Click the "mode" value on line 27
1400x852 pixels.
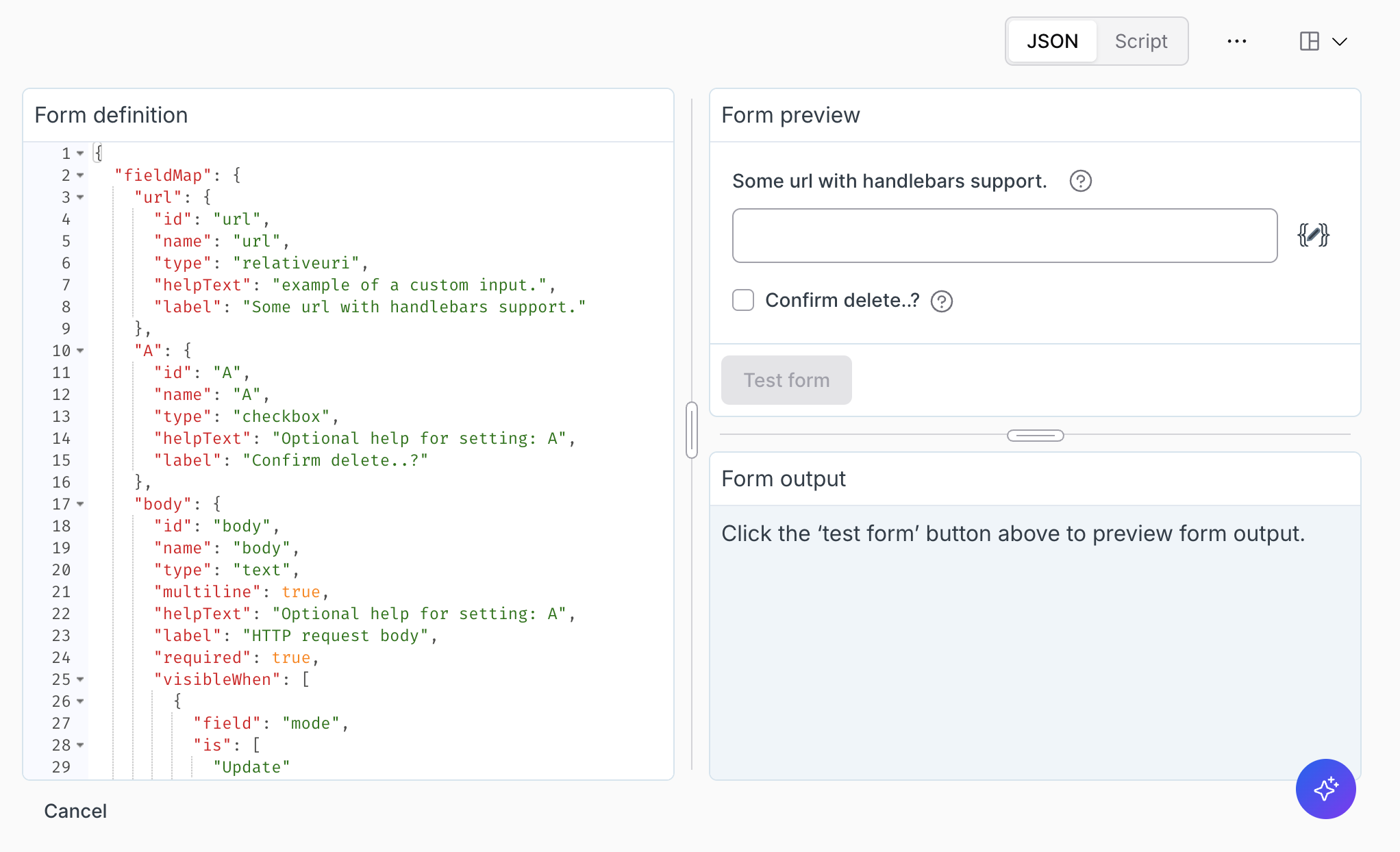311,723
